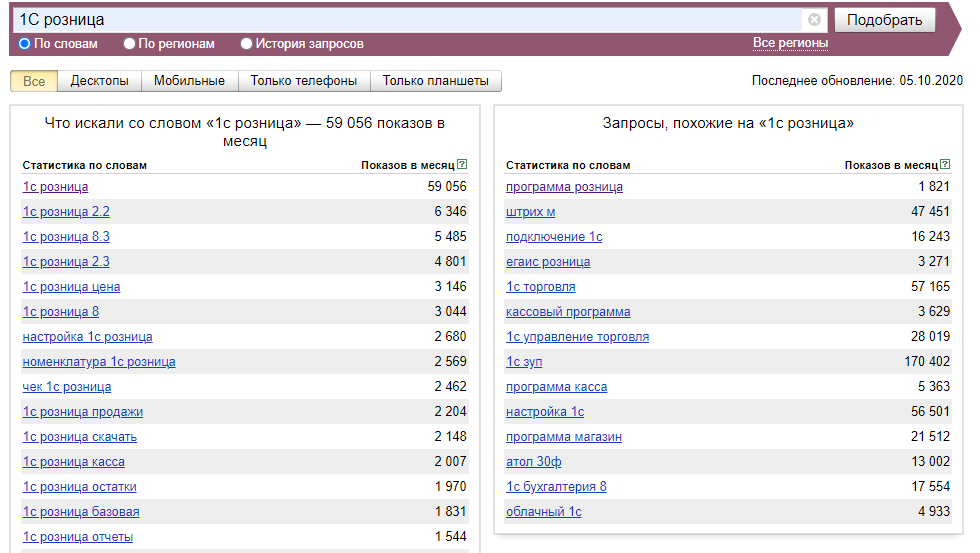Click help icon in right 'Показов в месяц' header
The width and height of the screenshot is (980, 553).
tap(946, 165)
